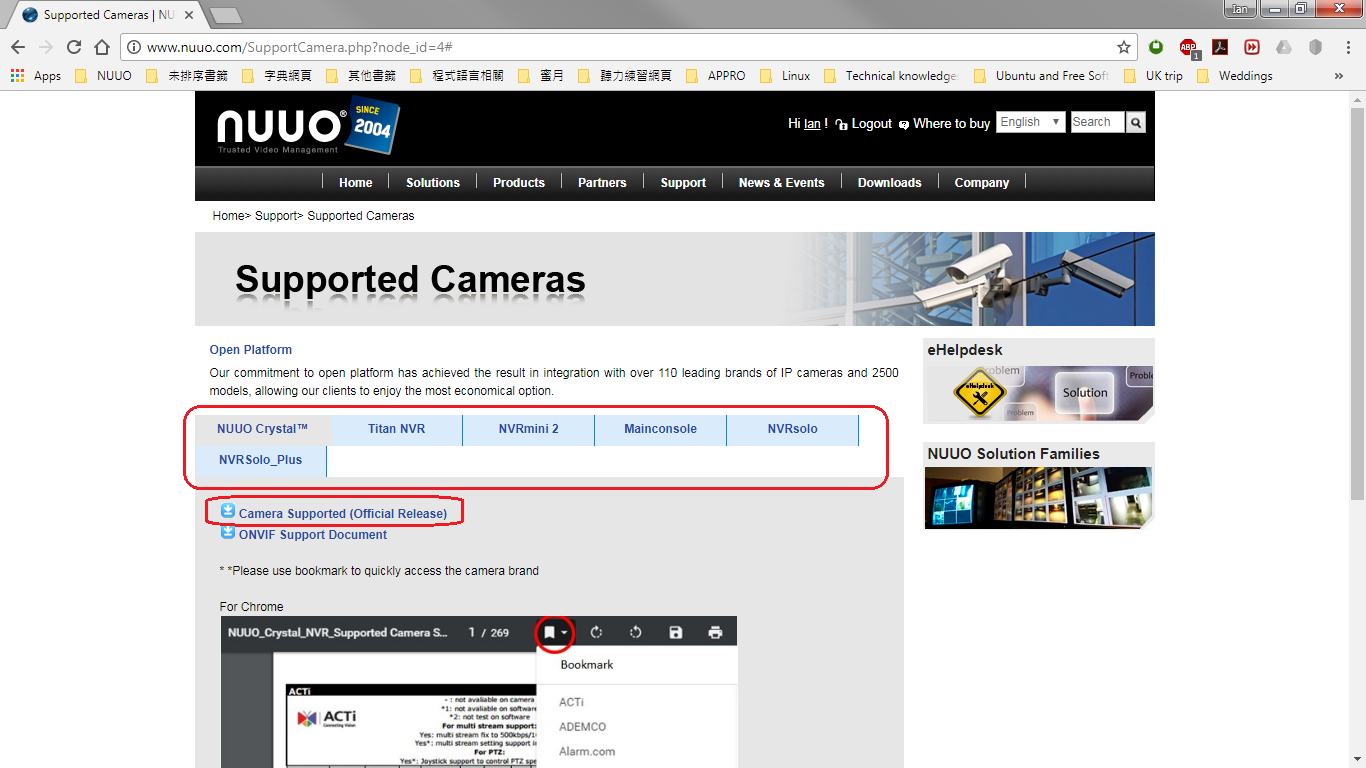
Task: Switch to the Titan NVR tab
Action: coord(396,429)
